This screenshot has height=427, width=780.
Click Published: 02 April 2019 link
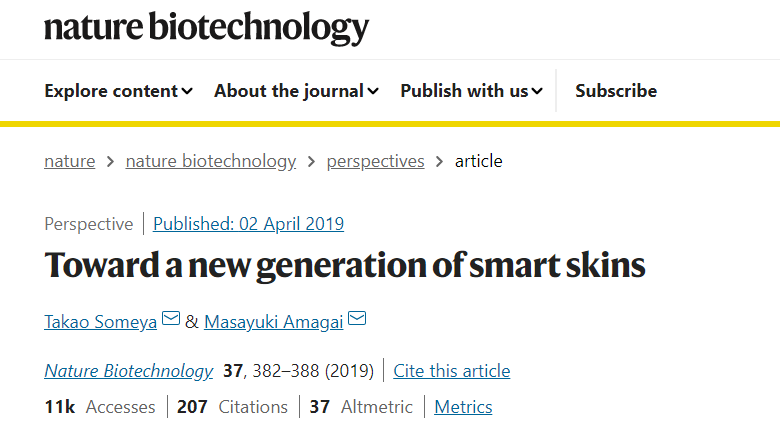click(248, 224)
